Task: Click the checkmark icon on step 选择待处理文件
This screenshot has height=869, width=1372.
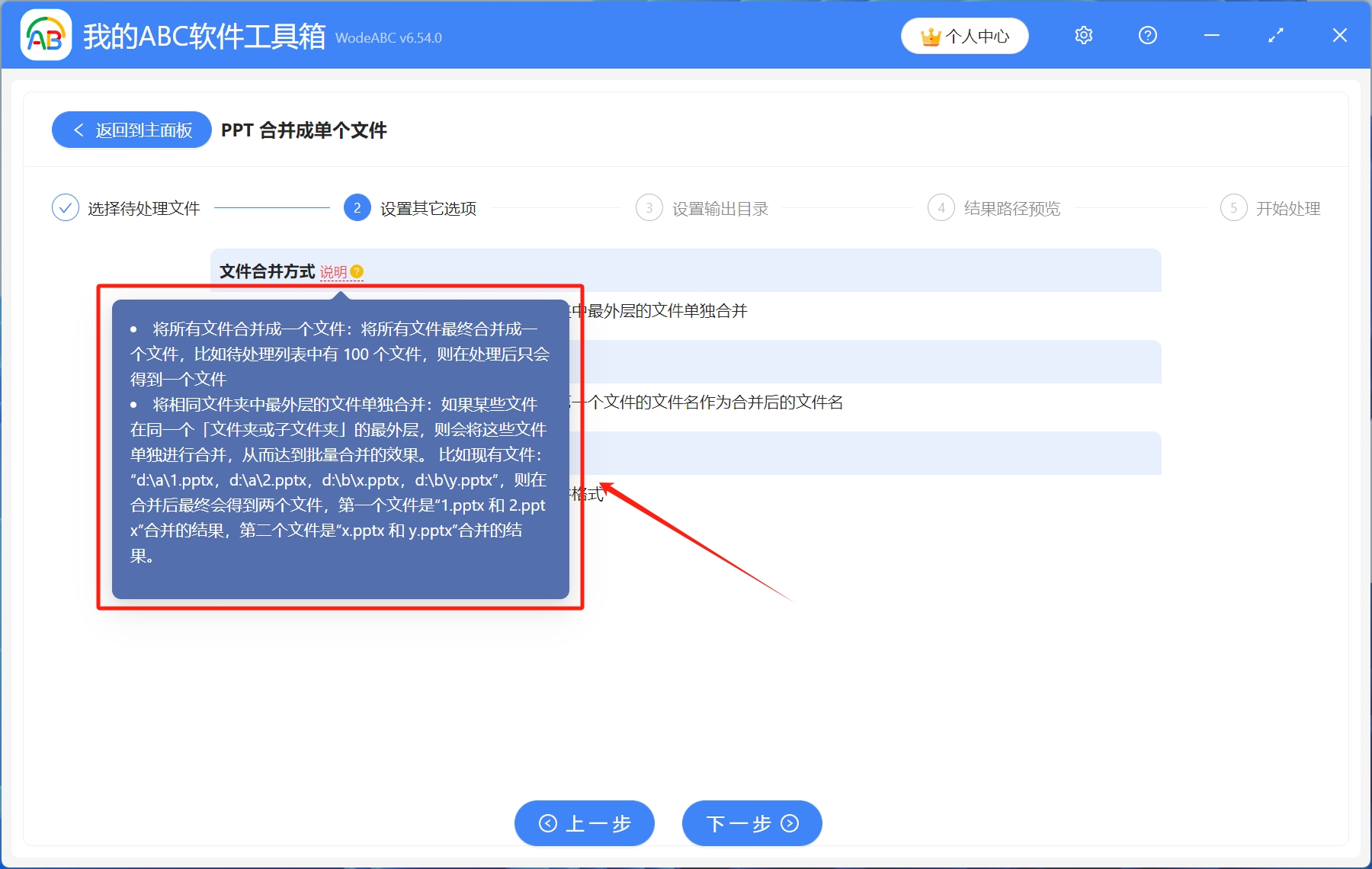Action: (x=66, y=207)
